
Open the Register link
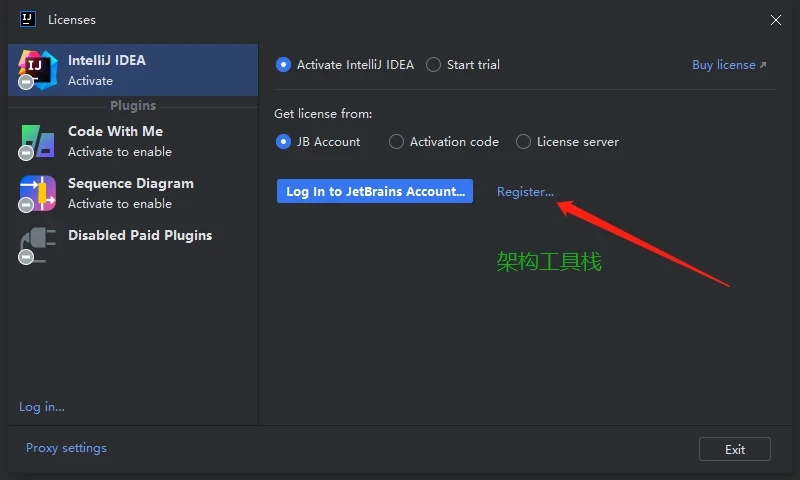pyautogui.click(x=525, y=192)
